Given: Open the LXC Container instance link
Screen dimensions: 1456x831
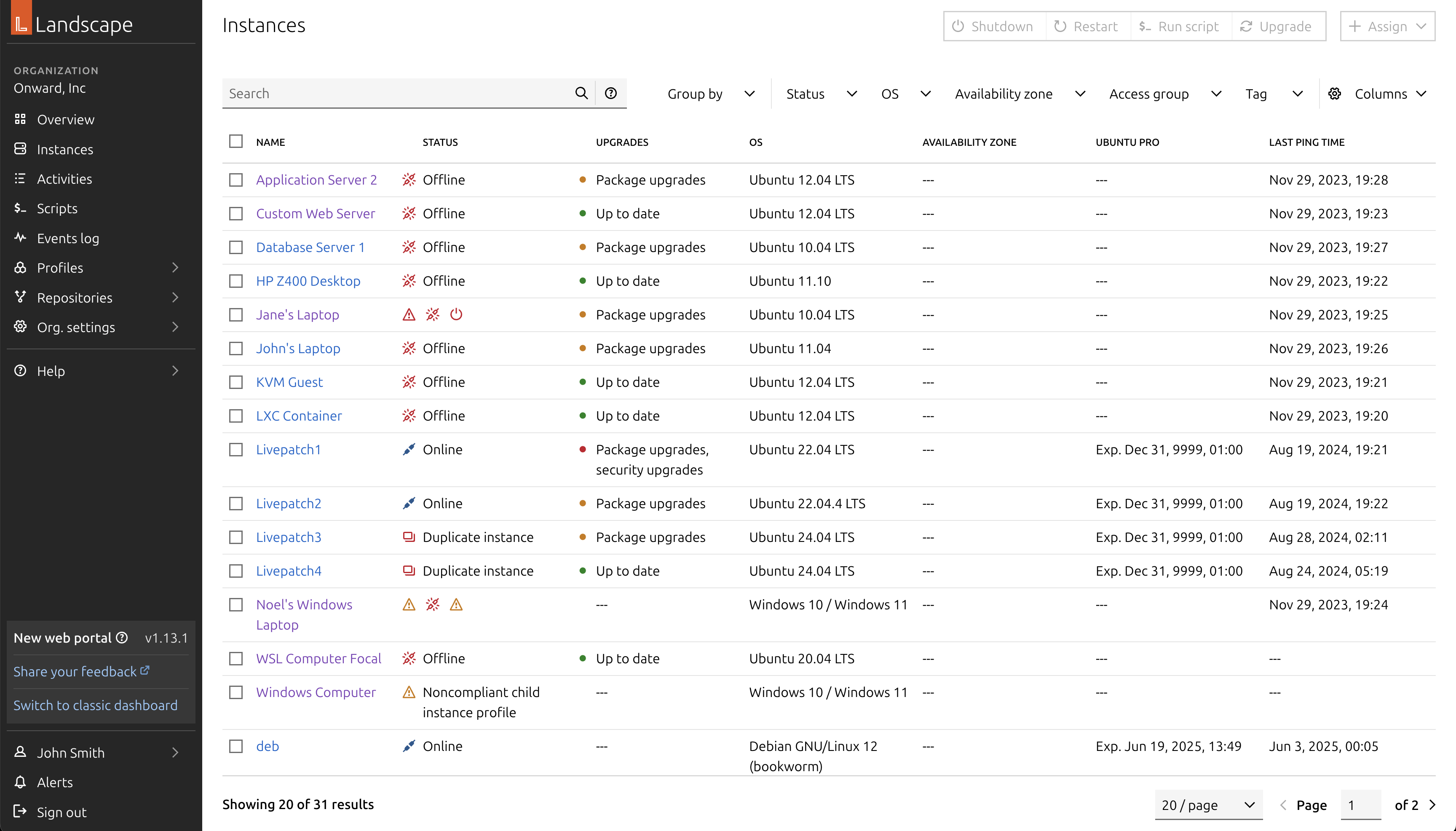Looking at the screenshot, I should (299, 415).
